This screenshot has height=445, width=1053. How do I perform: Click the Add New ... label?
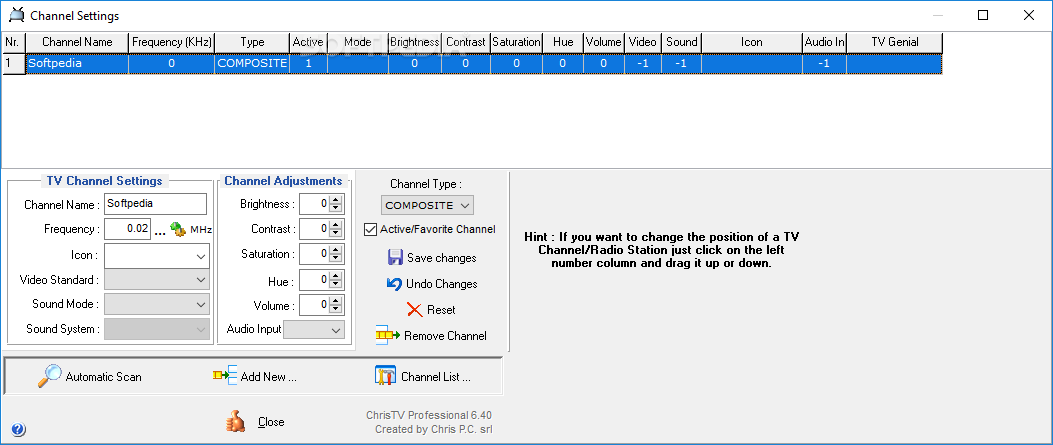269,377
